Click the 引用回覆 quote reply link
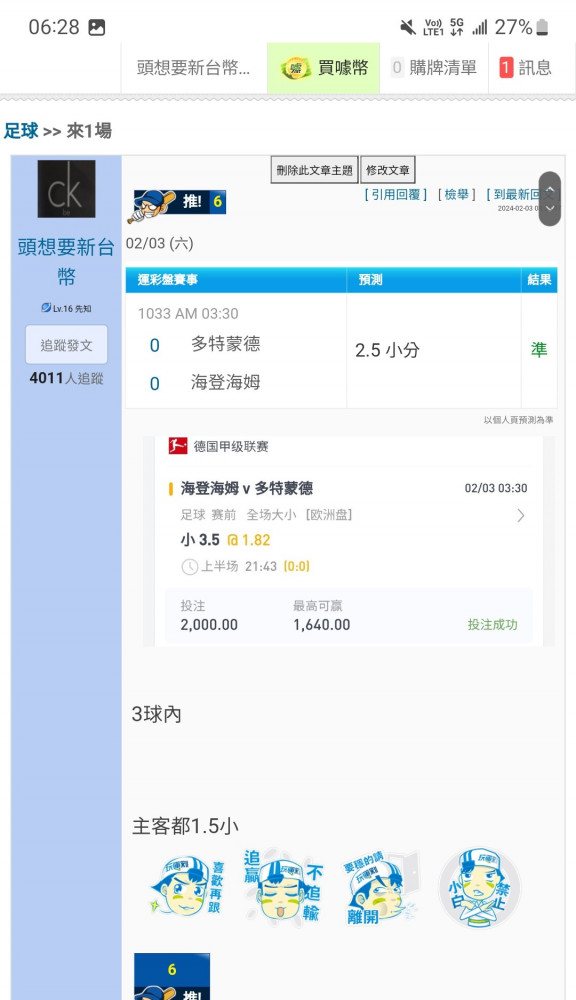 click(x=395, y=195)
